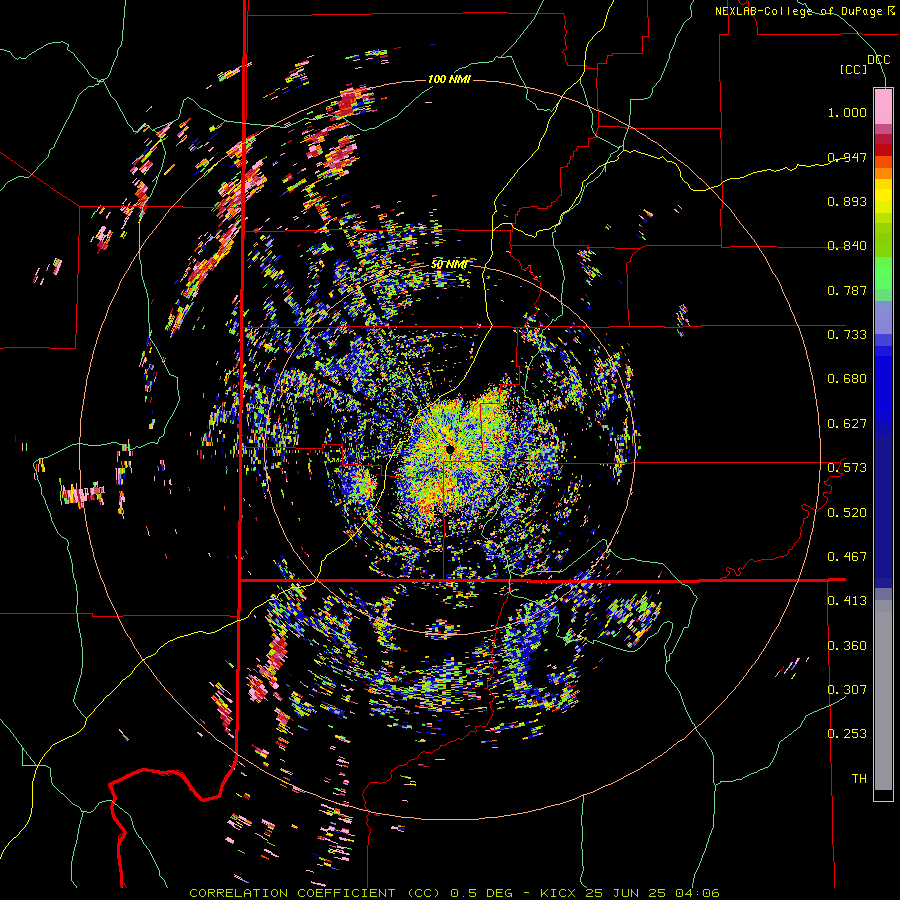Screen dimensions: 900x900
Task: Click the 0.467 scale value
Action: tap(847, 557)
